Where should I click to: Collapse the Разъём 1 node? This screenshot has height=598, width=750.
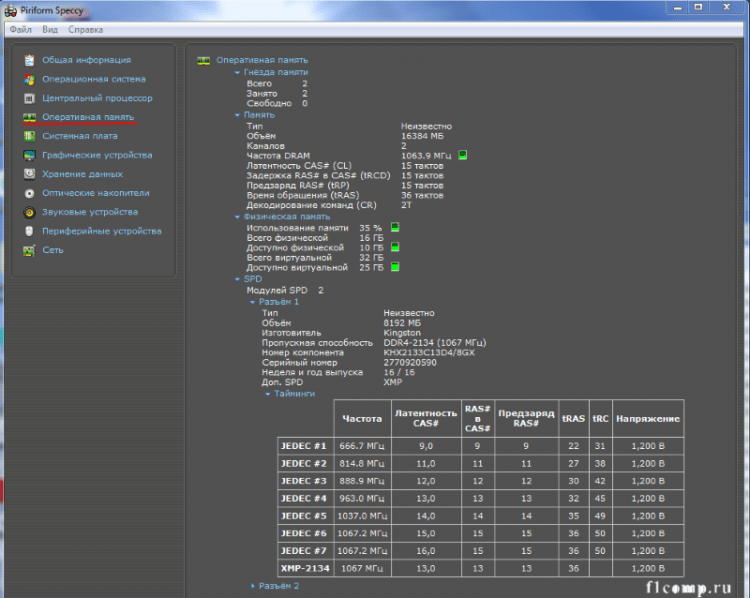[253, 302]
